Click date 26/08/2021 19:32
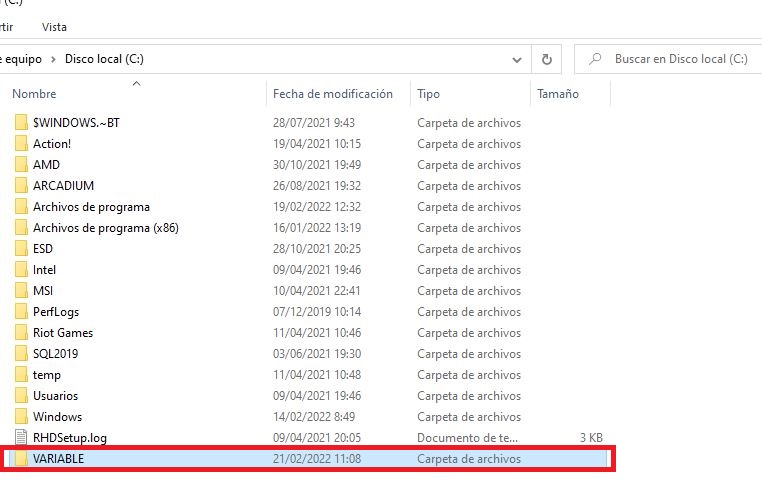Screen dimensions: 762x492 316,185
